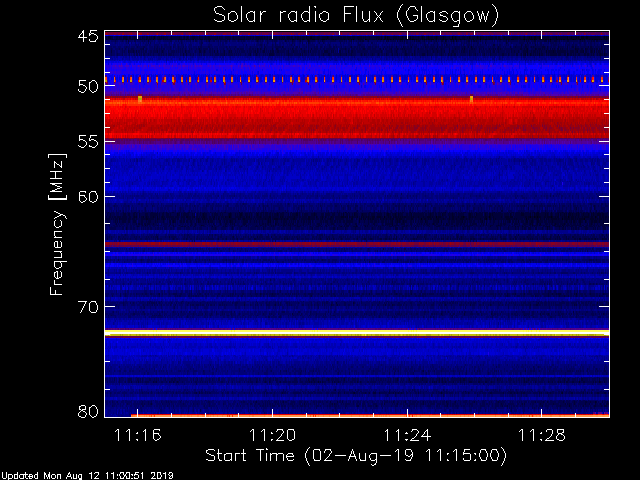Click the 11:20 time tick label
This screenshot has height=480, width=640.
[x=272, y=436]
